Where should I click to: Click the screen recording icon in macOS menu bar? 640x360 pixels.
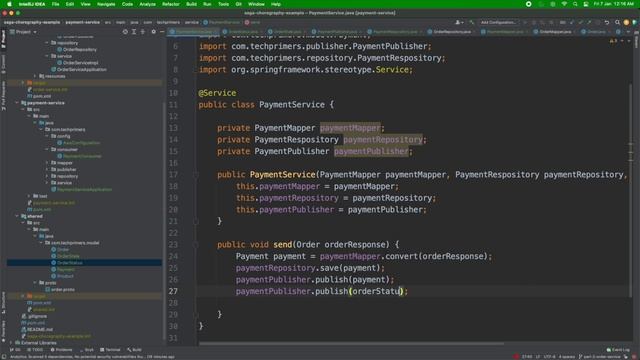coord(529,4)
